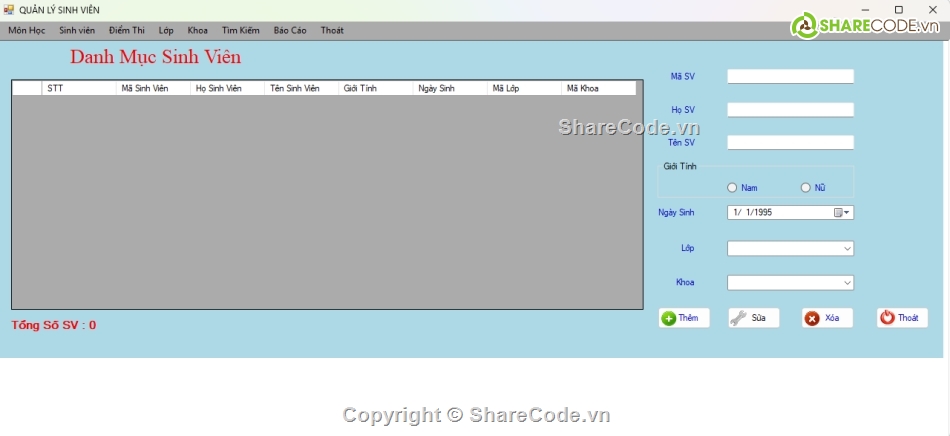Expand the Khoa dropdown list

pyautogui.click(x=847, y=283)
